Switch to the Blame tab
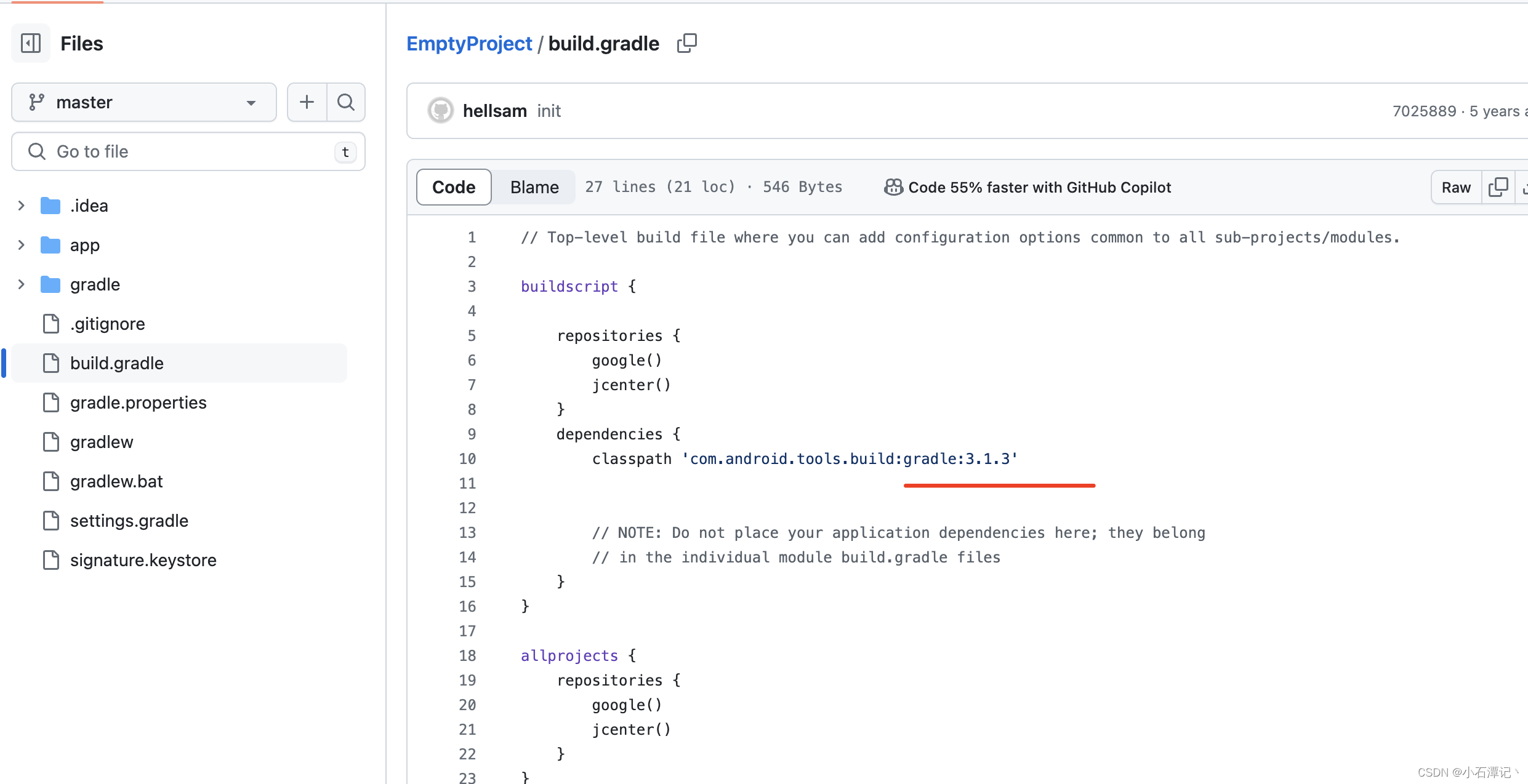The height and width of the screenshot is (784, 1528). click(x=534, y=187)
